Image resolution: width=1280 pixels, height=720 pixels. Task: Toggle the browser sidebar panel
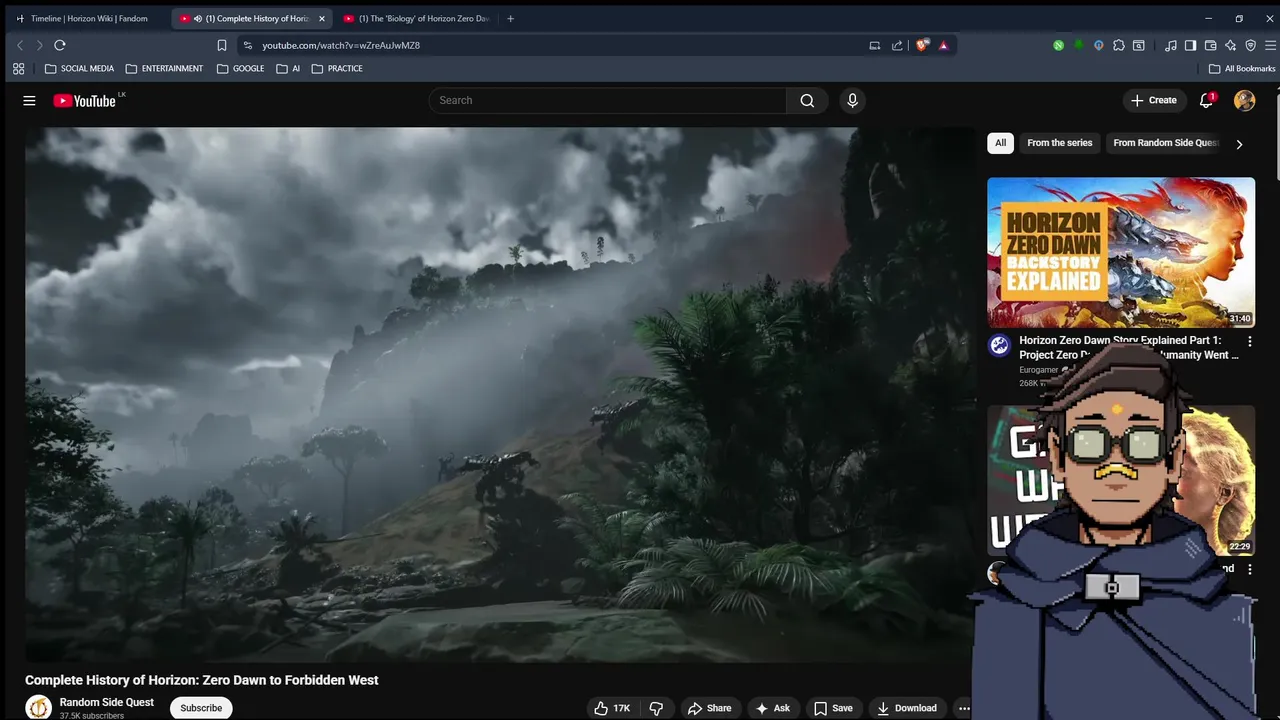point(1190,45)
